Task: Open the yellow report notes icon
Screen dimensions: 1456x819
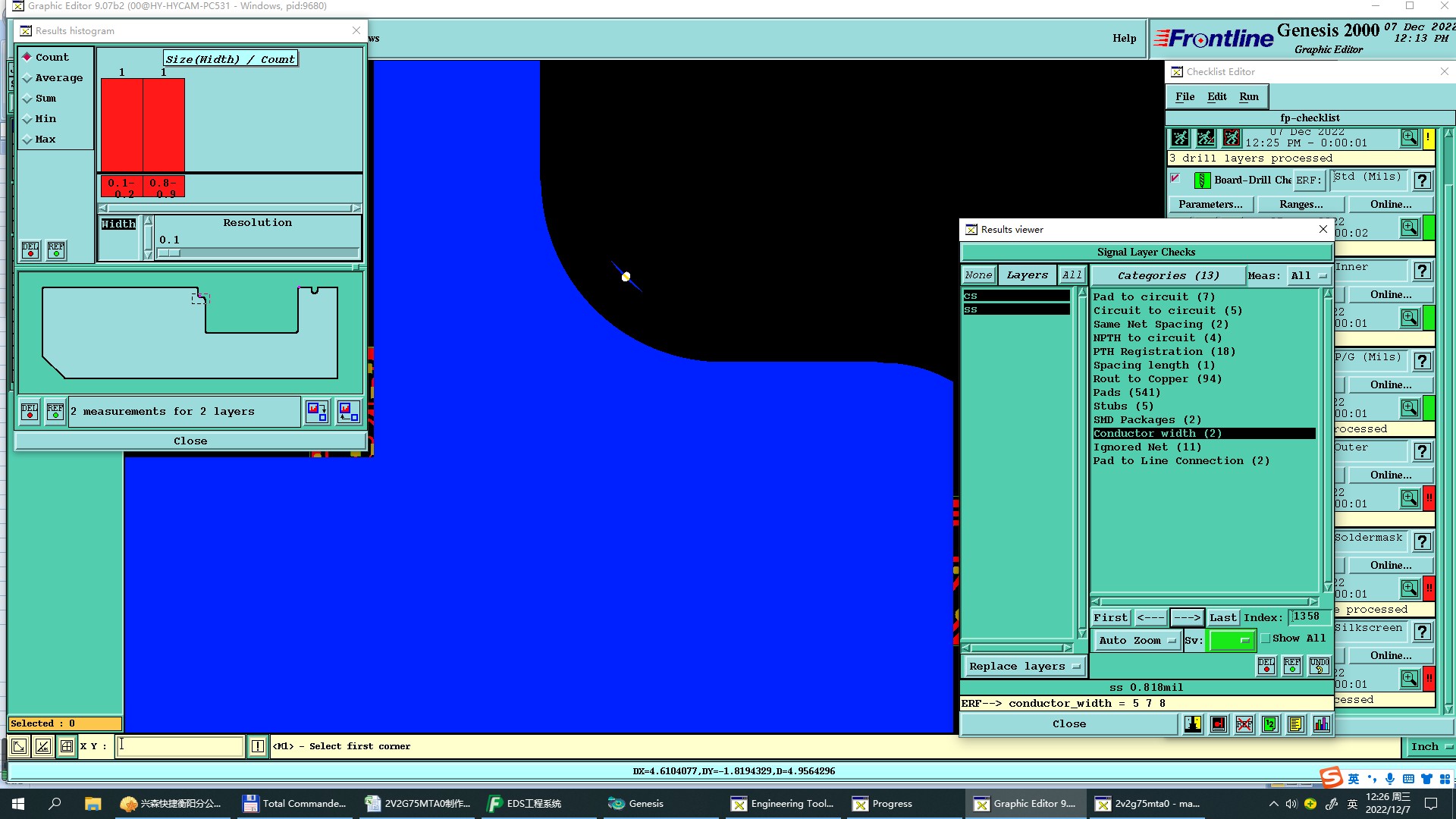Action: (1295, 724)
